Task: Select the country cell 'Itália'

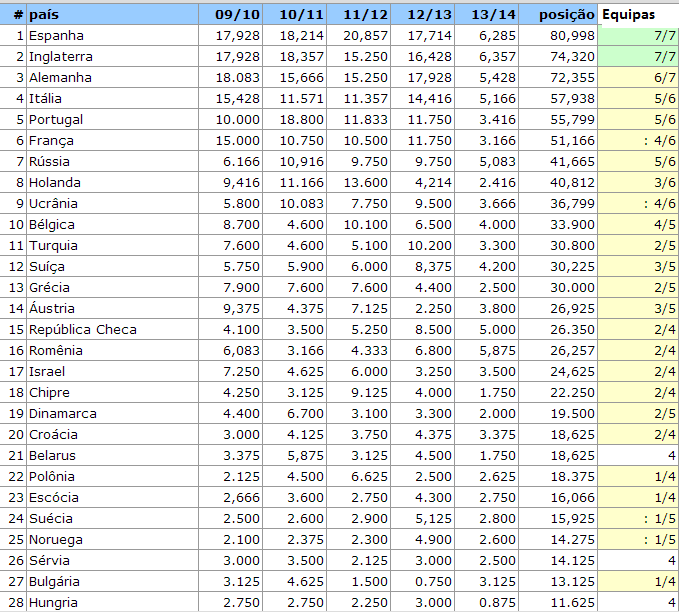Action: coord(112,99)
